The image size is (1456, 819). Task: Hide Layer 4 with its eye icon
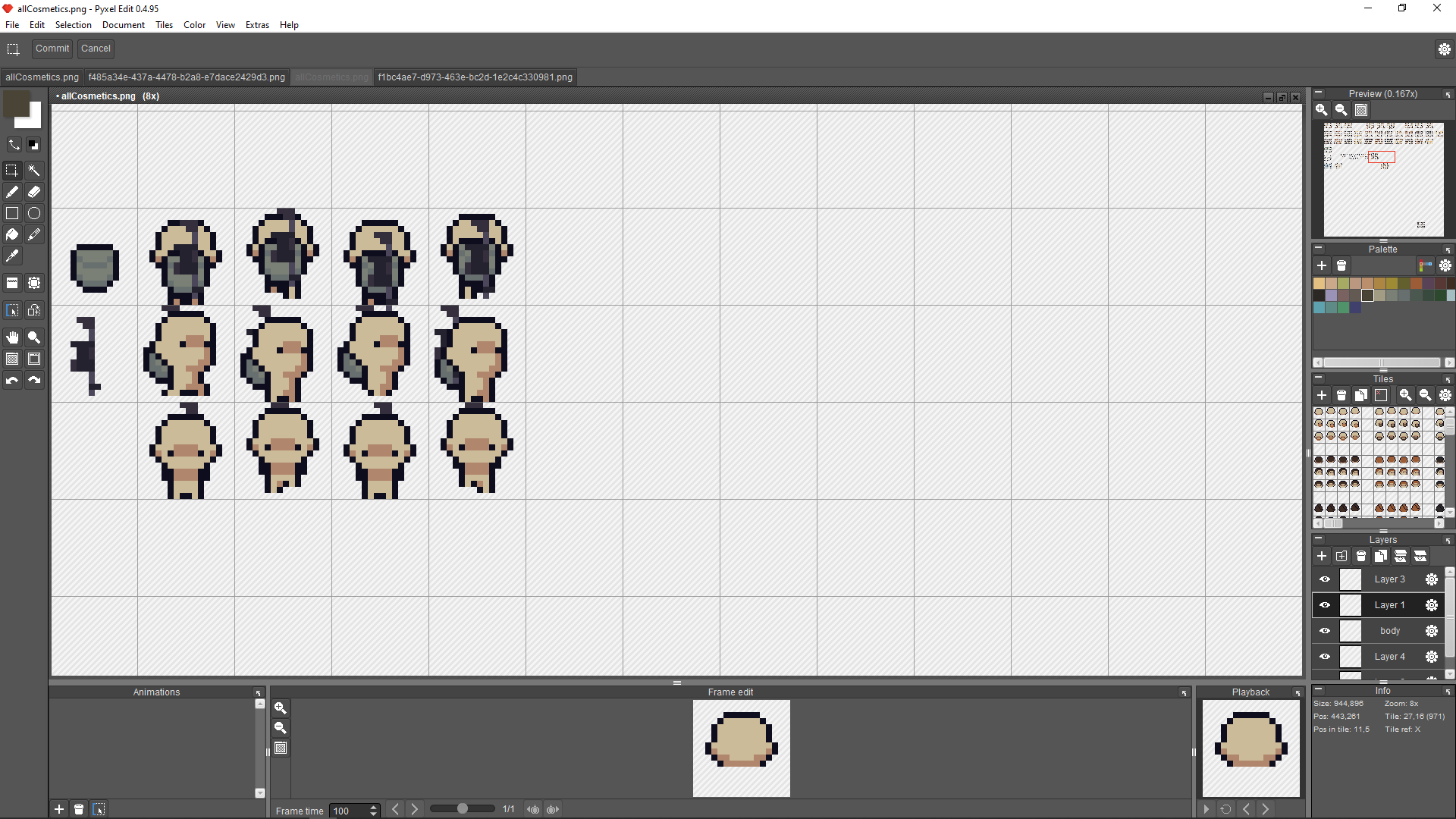click(1325, 657)
